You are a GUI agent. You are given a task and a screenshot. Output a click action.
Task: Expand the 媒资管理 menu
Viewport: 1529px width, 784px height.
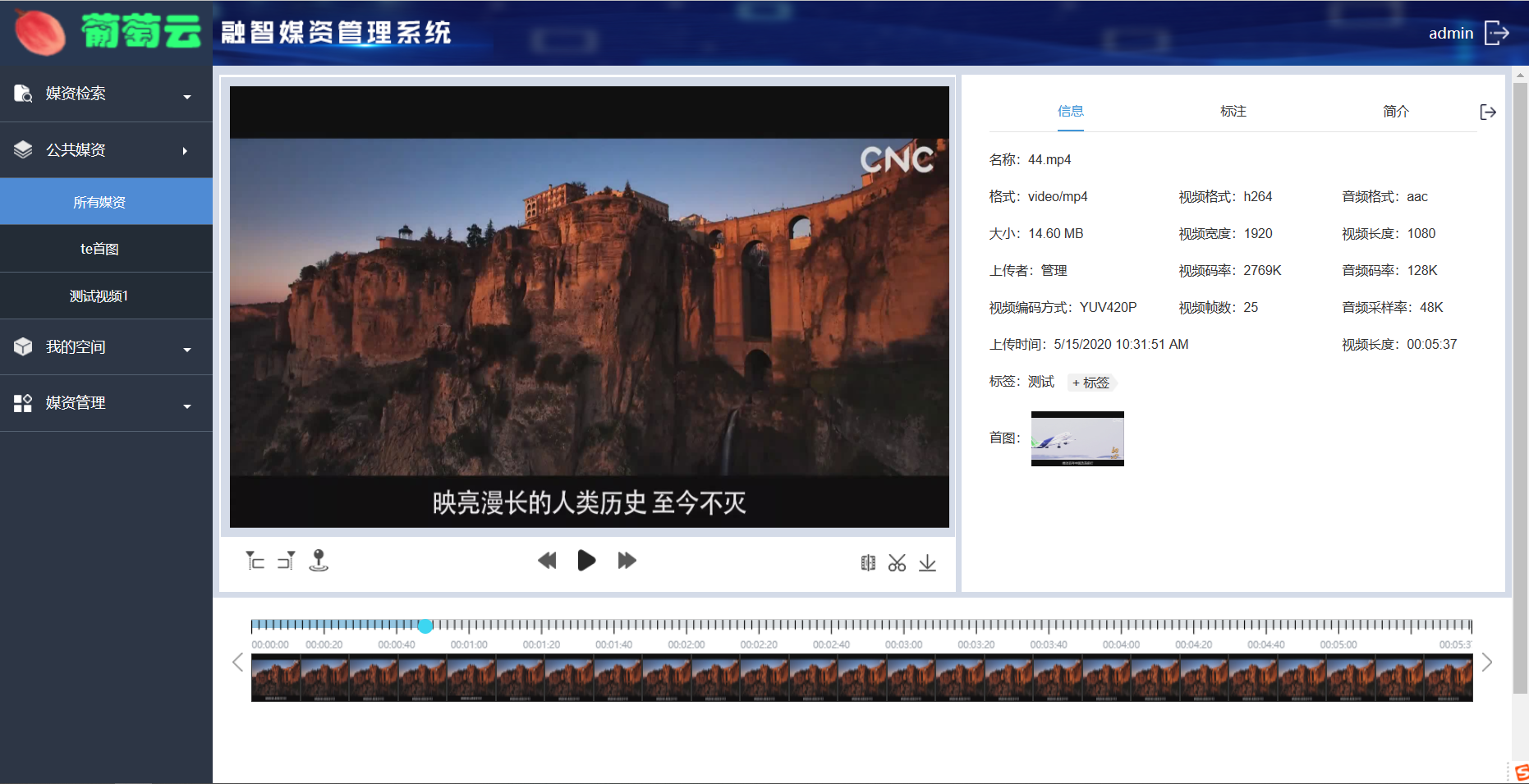(x=106, y=403)
